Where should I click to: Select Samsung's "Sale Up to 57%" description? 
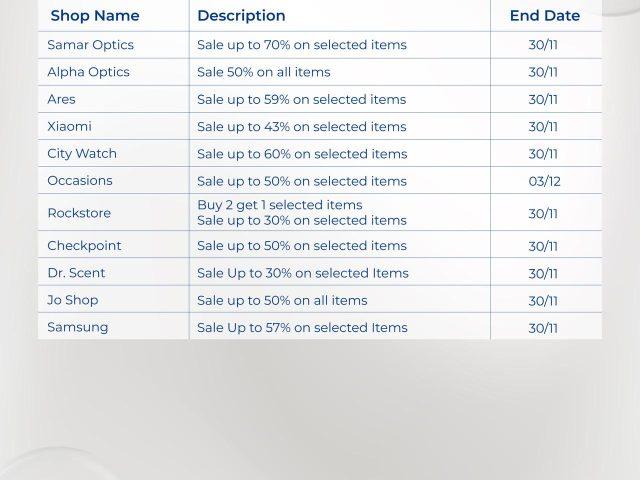click(302, 327)
